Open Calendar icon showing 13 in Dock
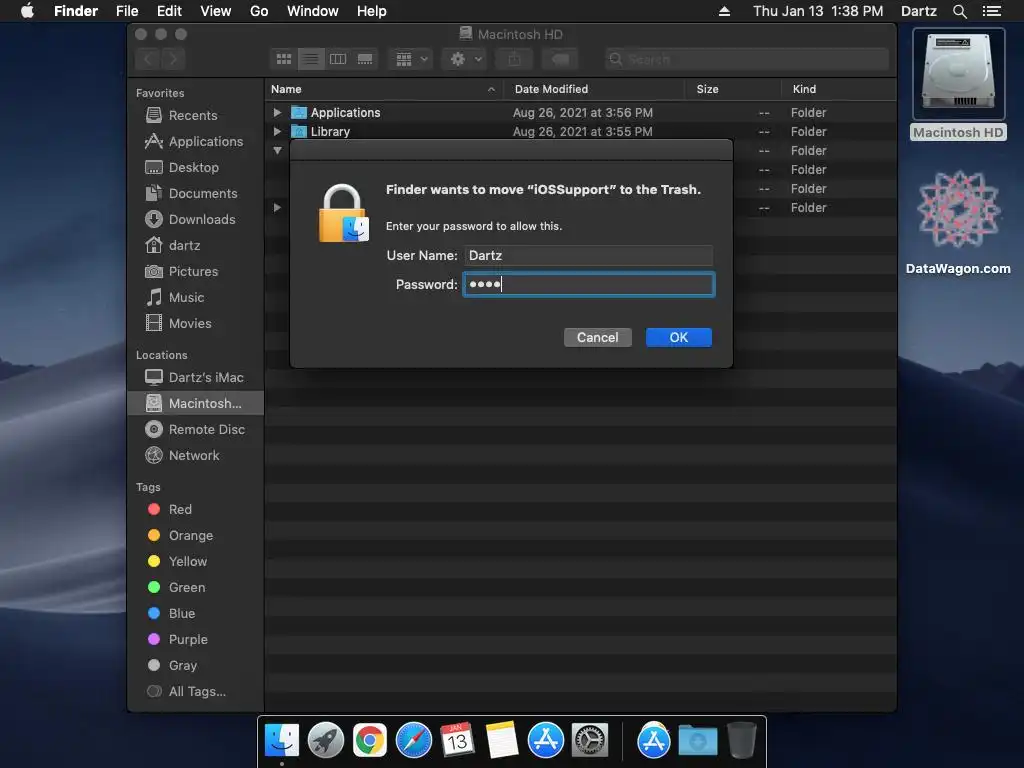The height and width of the screenshot is (768, 1024). tap(457, 740)
